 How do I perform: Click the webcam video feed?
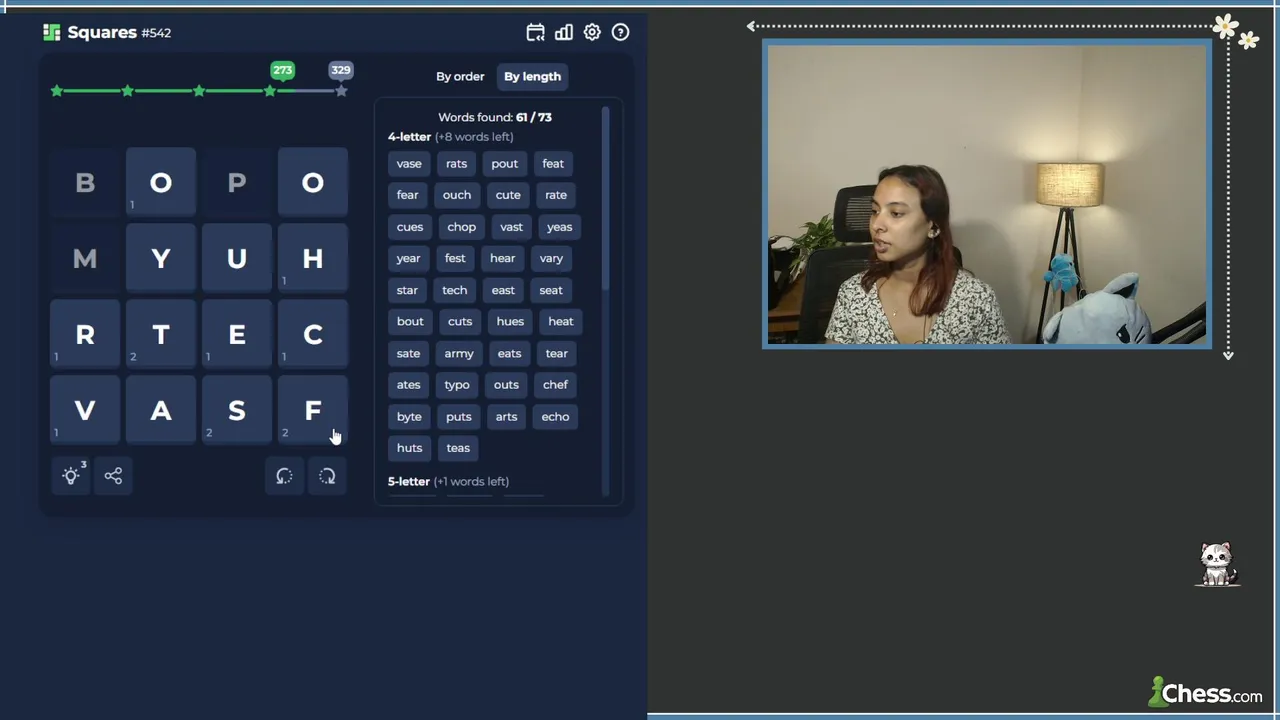click(x=987, y=194)
